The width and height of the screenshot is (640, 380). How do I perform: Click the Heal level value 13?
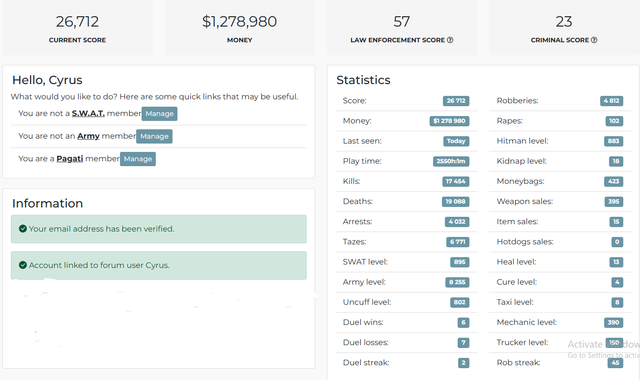coord(616,262)
